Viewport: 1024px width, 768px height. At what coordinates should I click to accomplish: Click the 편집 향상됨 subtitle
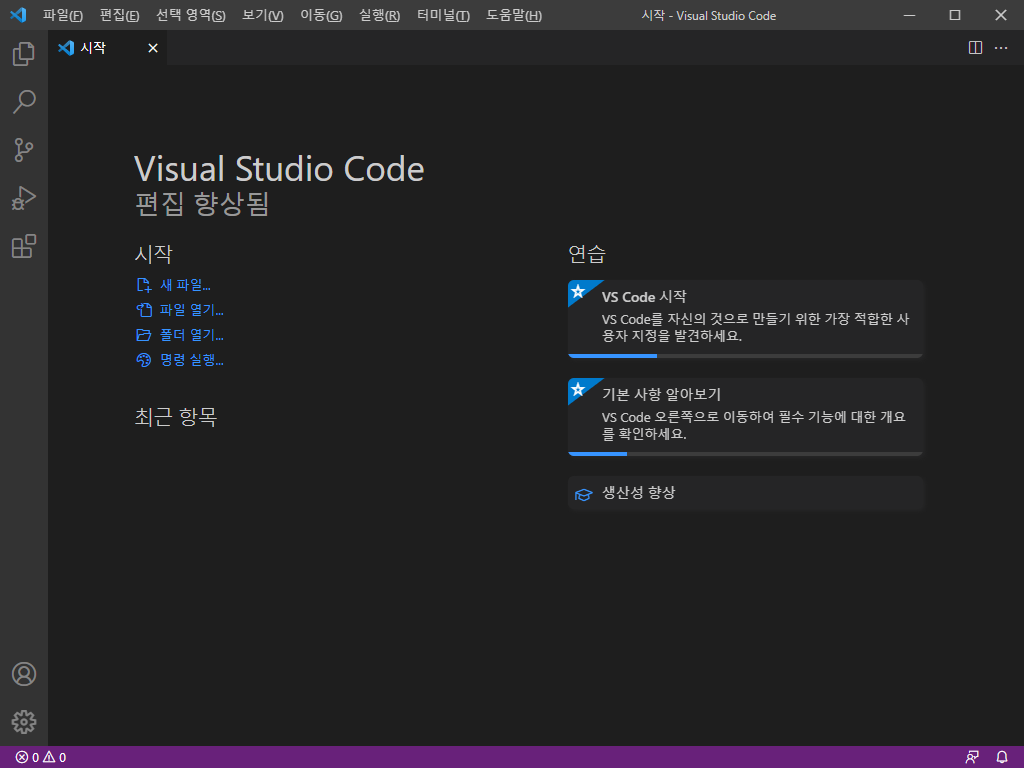(x=202, y=203)
